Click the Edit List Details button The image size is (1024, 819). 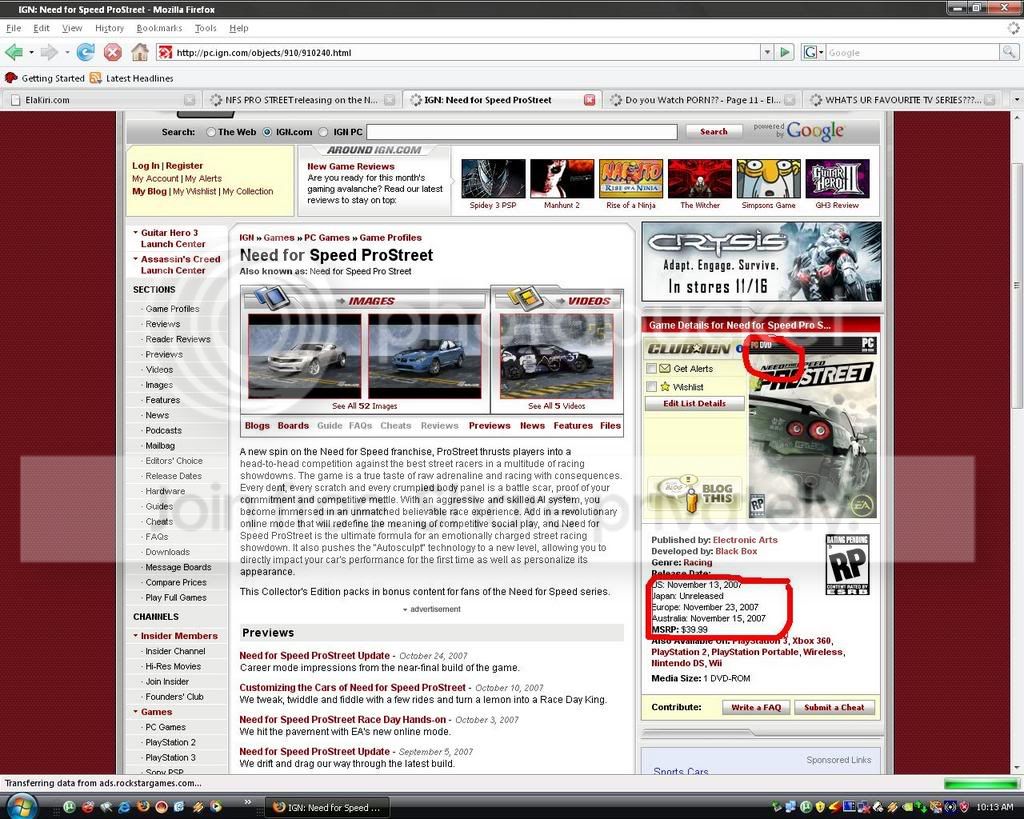(x=694, y=404)
